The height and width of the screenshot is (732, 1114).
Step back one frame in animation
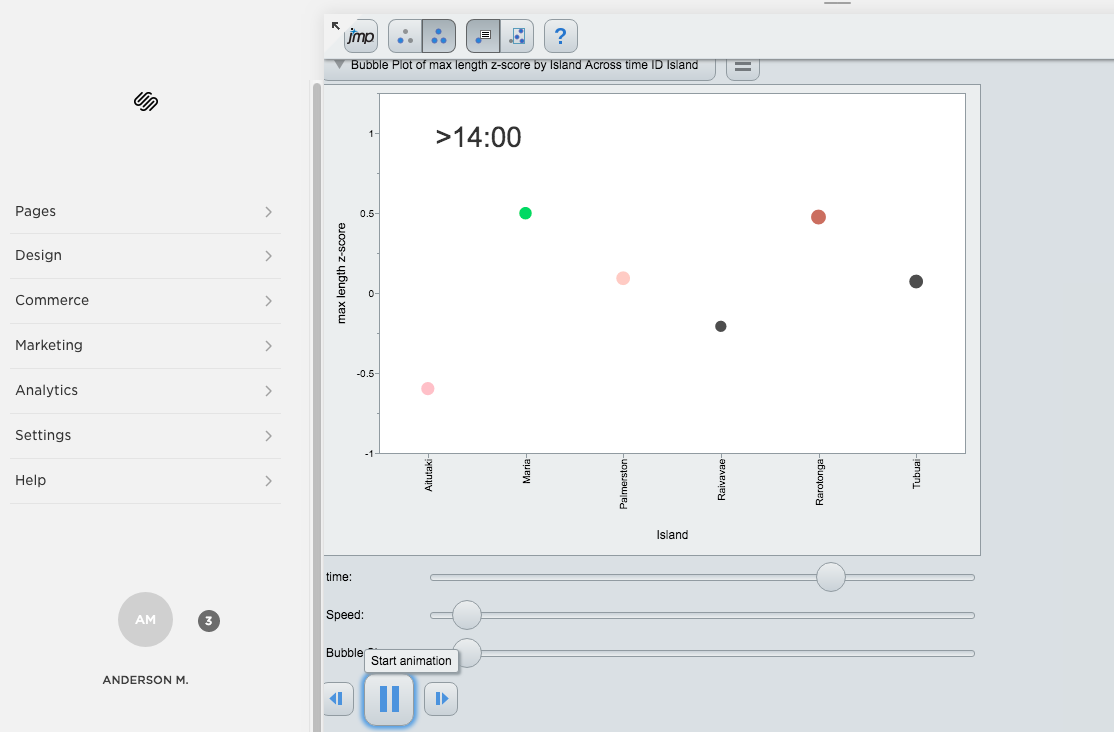[x=338, y=699]
